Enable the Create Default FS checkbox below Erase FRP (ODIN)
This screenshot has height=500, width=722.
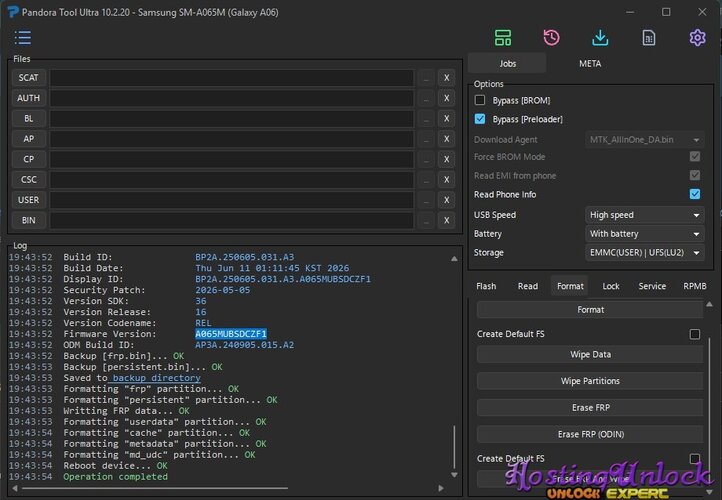tap(695, 458)
